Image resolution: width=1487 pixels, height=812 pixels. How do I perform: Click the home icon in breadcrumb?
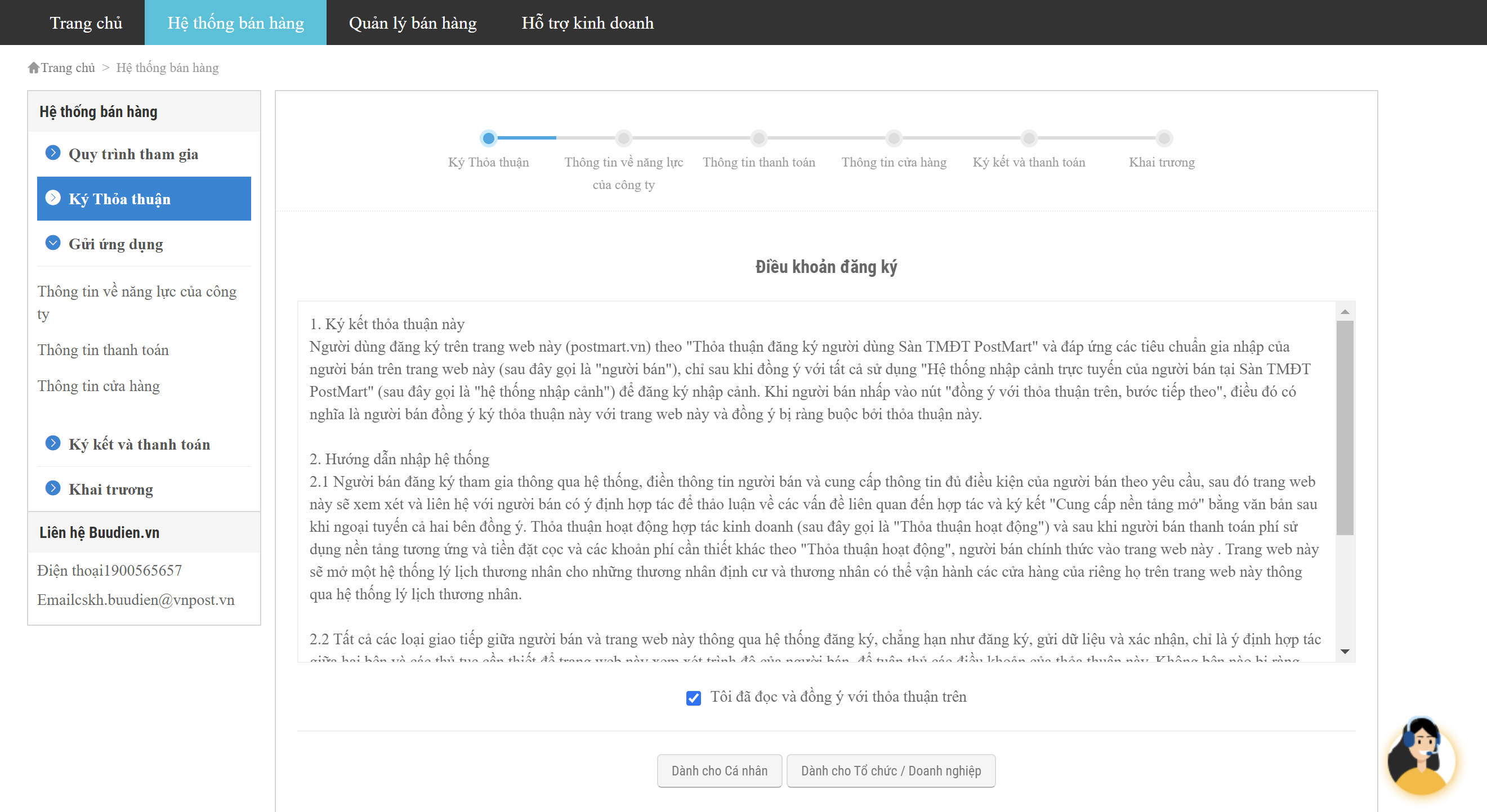(33, 68)
